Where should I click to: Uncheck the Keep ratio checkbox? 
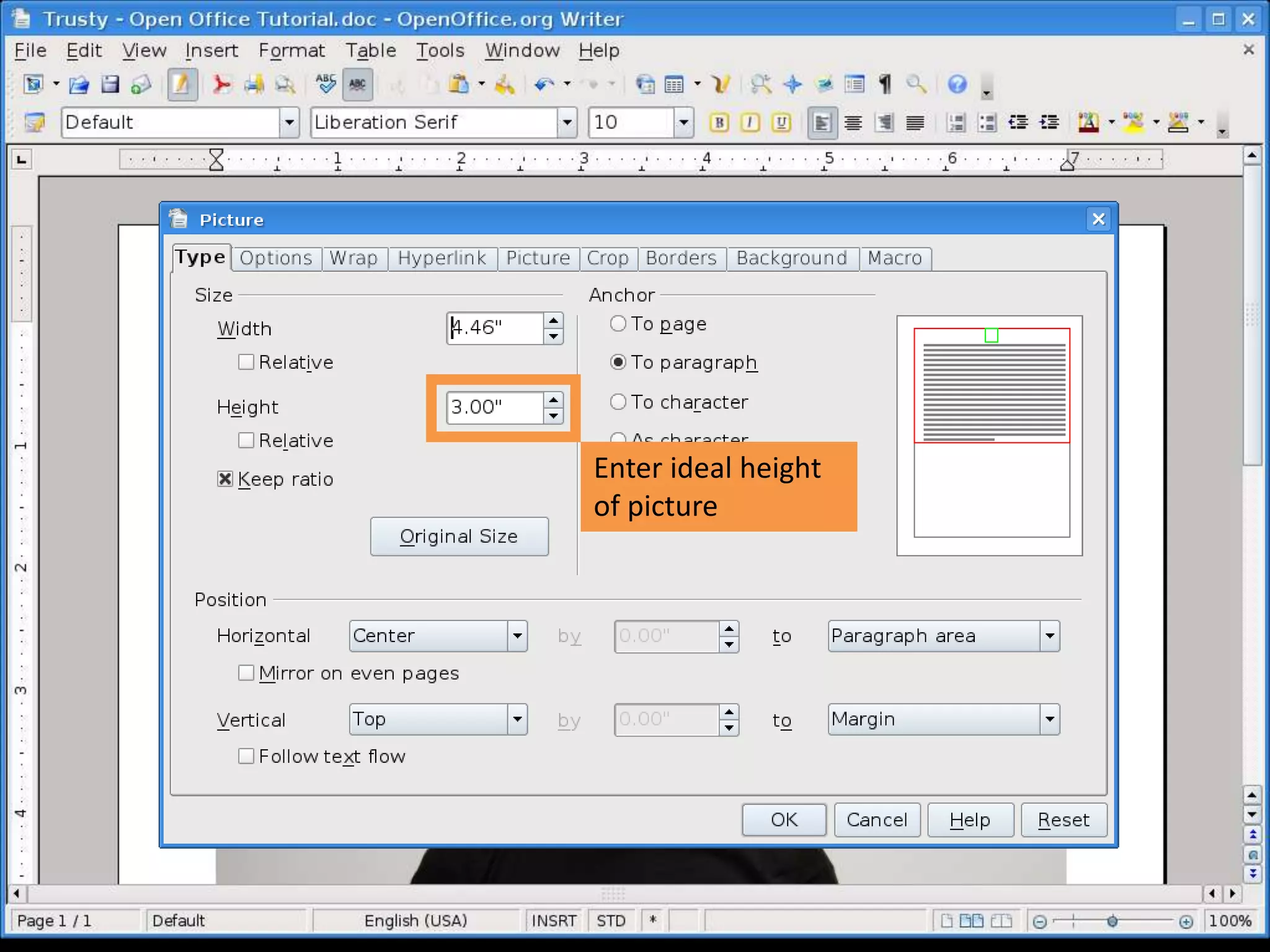coord(225,478)
